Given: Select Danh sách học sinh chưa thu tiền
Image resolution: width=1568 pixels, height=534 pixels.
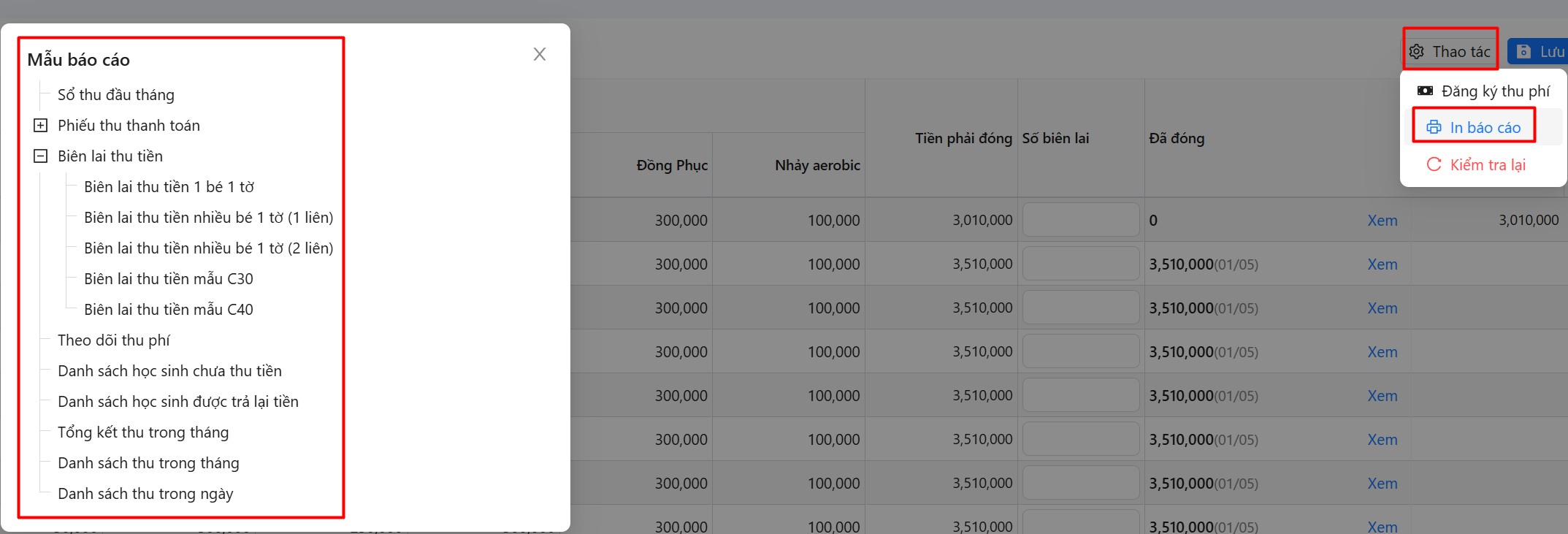Looking at the screenshot, I should click(x=169, y=371).
